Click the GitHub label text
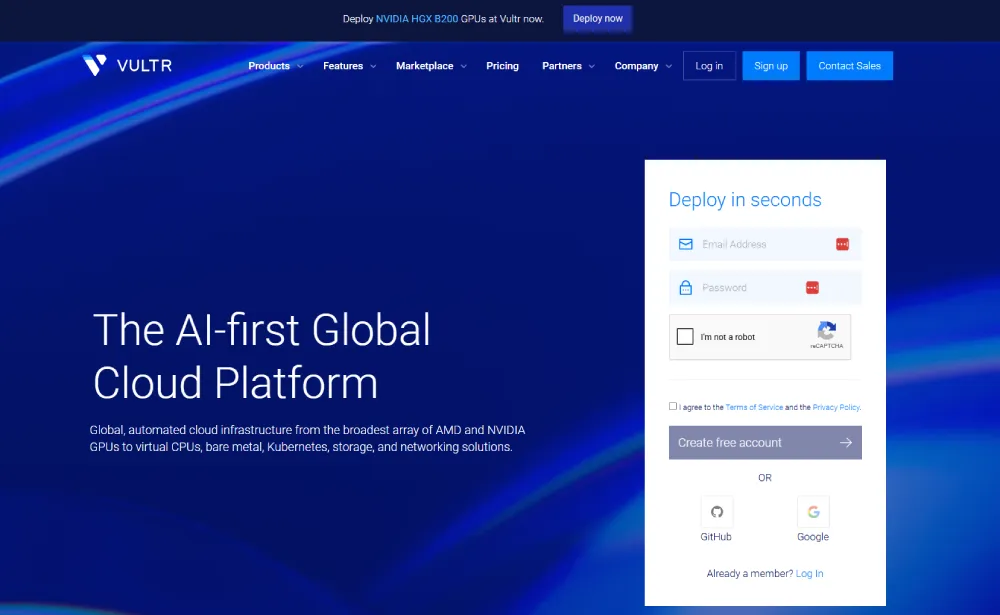1000x615 pixels. (716, 537)
